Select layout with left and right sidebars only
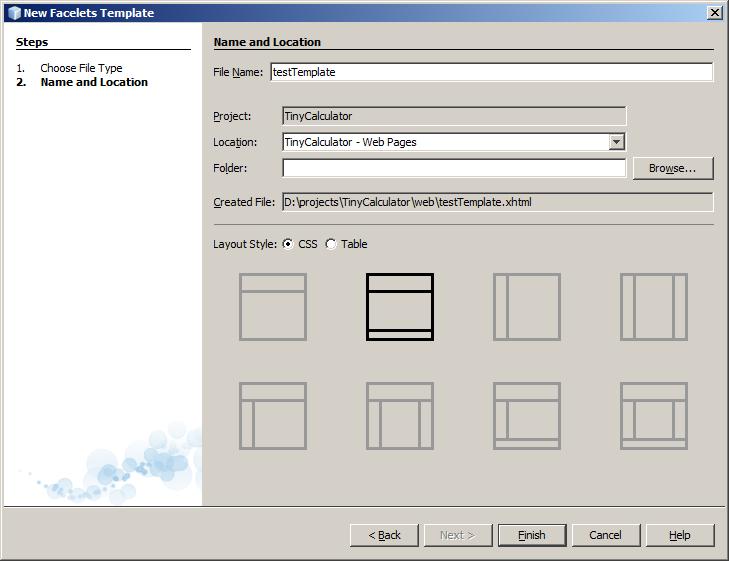The height and width of the screenshot is (561, 729). 654,307
